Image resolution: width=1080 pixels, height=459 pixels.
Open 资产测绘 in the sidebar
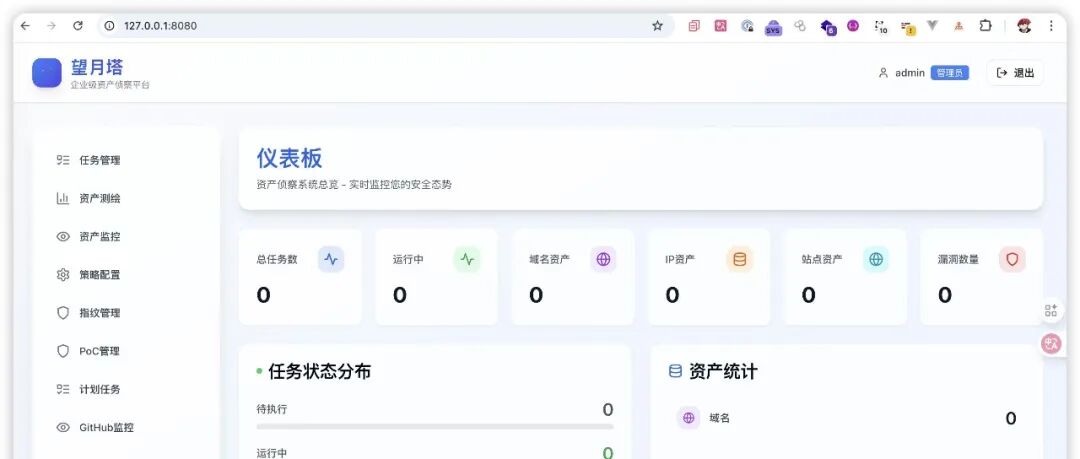click(x=126, y=198)
